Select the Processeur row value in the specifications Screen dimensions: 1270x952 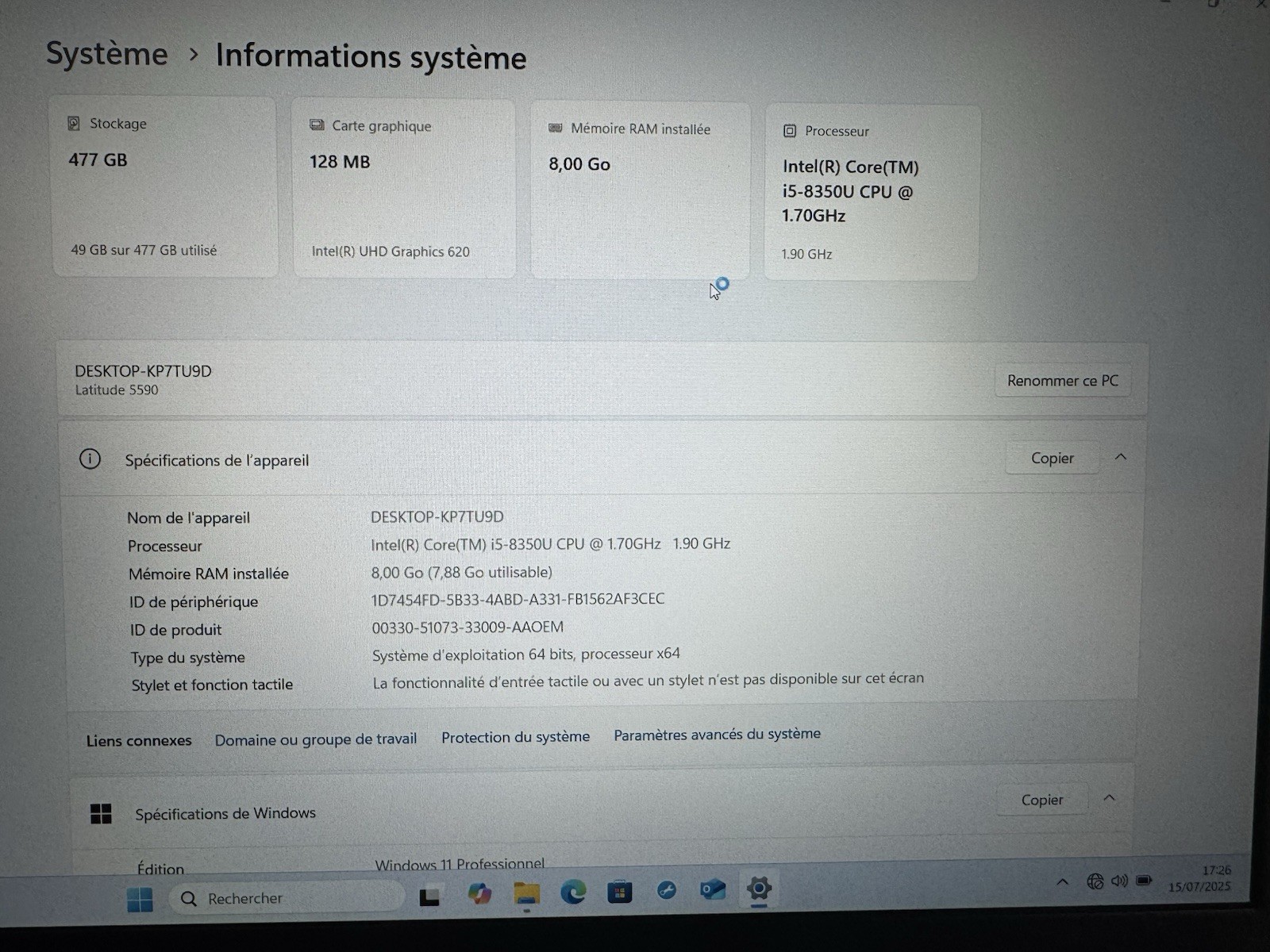551,544
